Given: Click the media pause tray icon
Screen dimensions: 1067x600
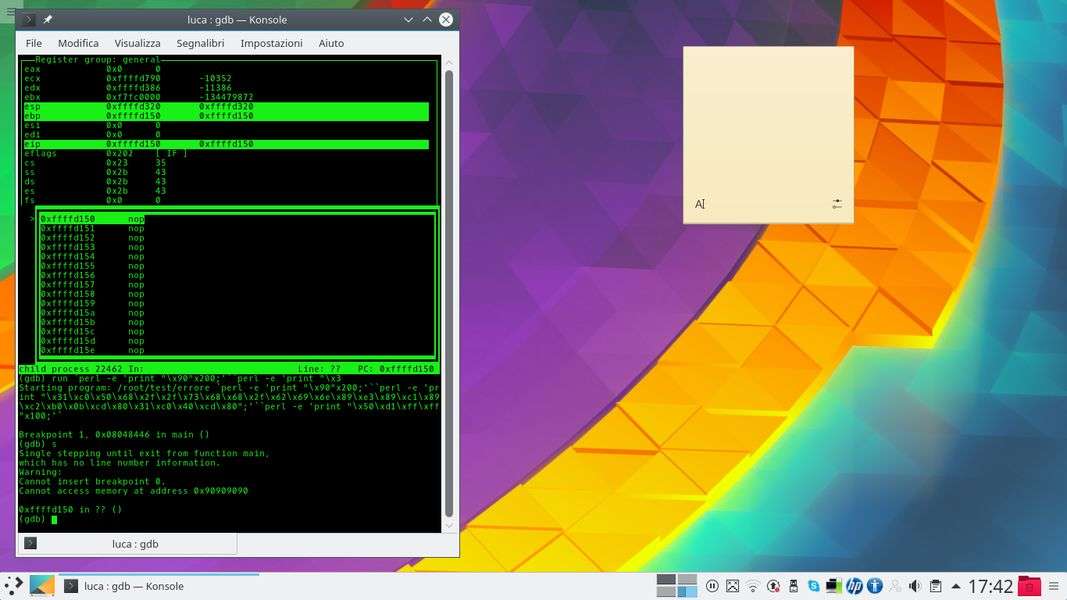Looking at the screenshot, I should (712, 586).
